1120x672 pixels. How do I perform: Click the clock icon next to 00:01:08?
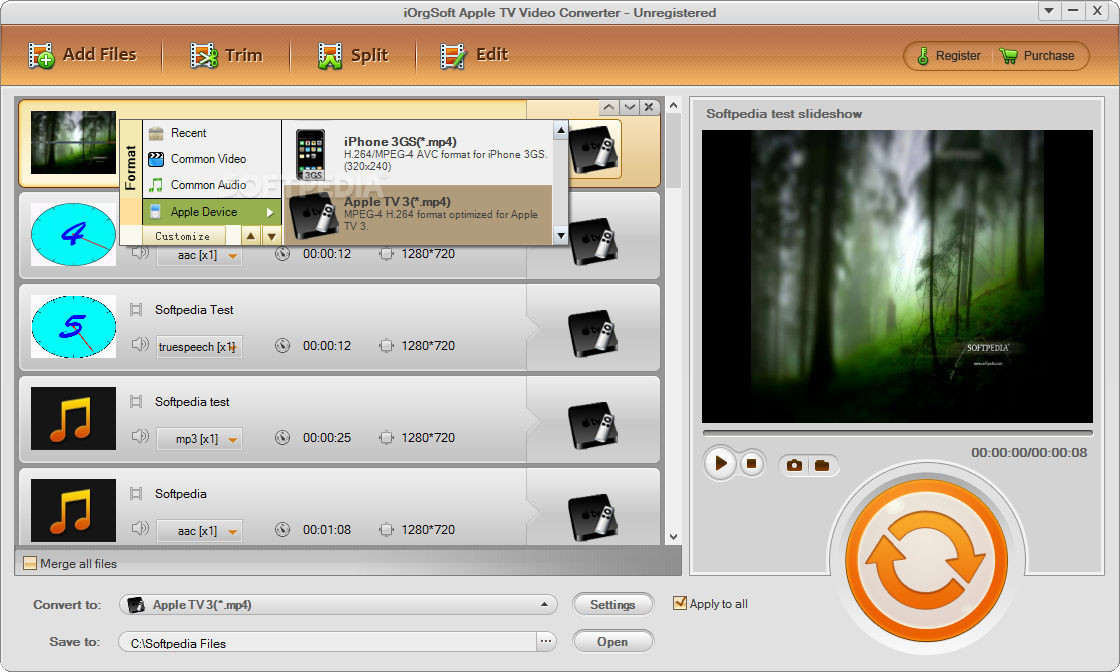(x=283, y=529)
